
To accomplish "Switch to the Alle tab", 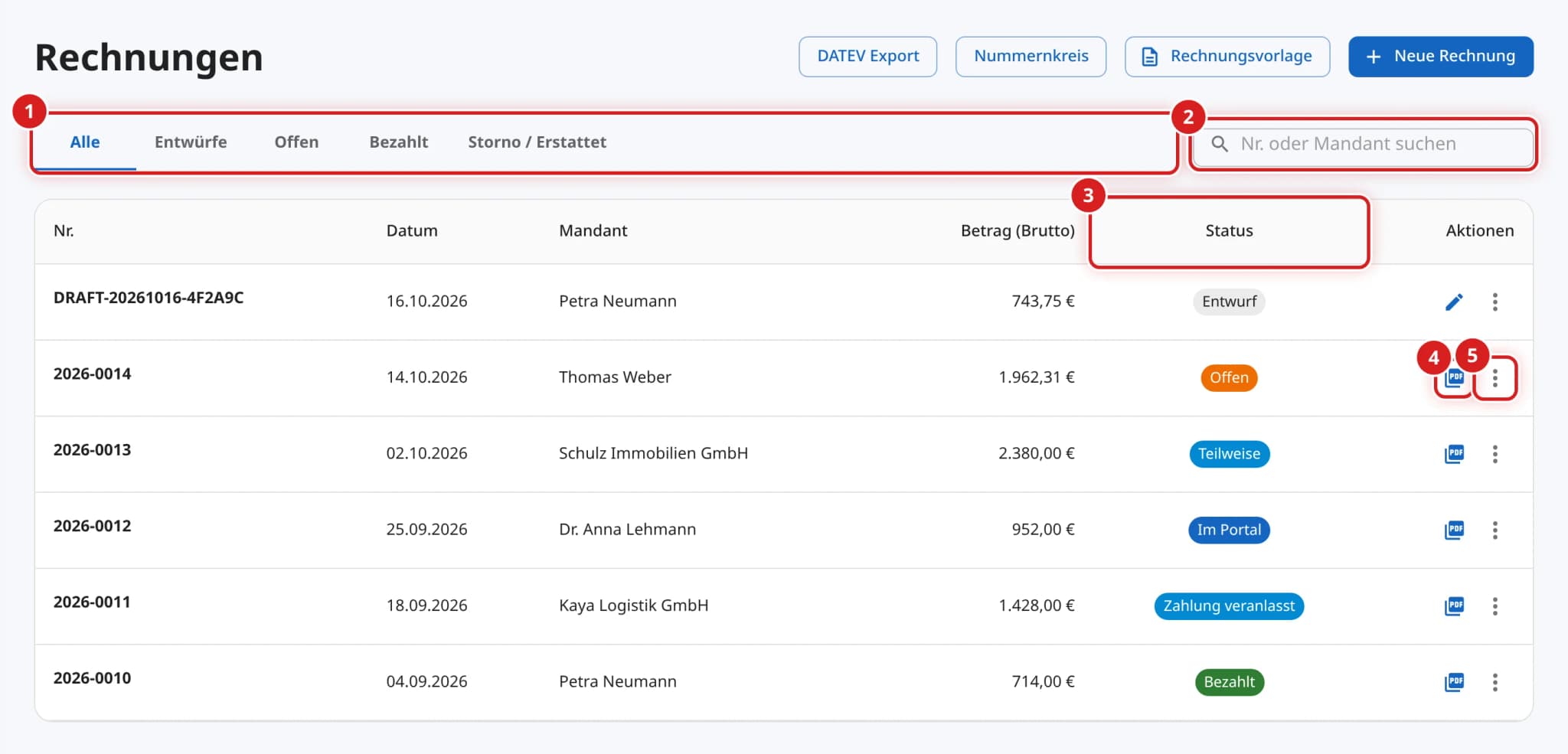I will 85,142.
